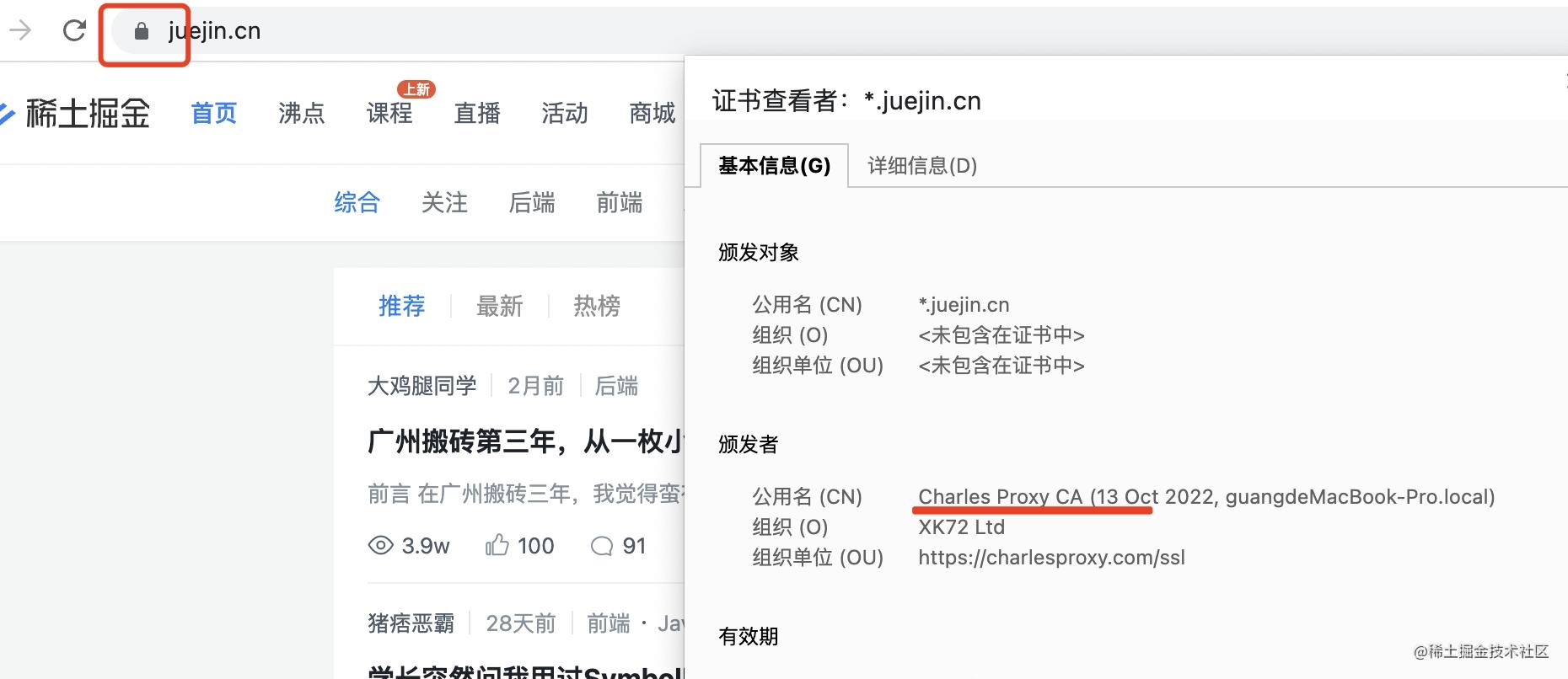This screenshot has height=679, width=1568.
Task: Go forward with the browser arrow
Action: 20,30
